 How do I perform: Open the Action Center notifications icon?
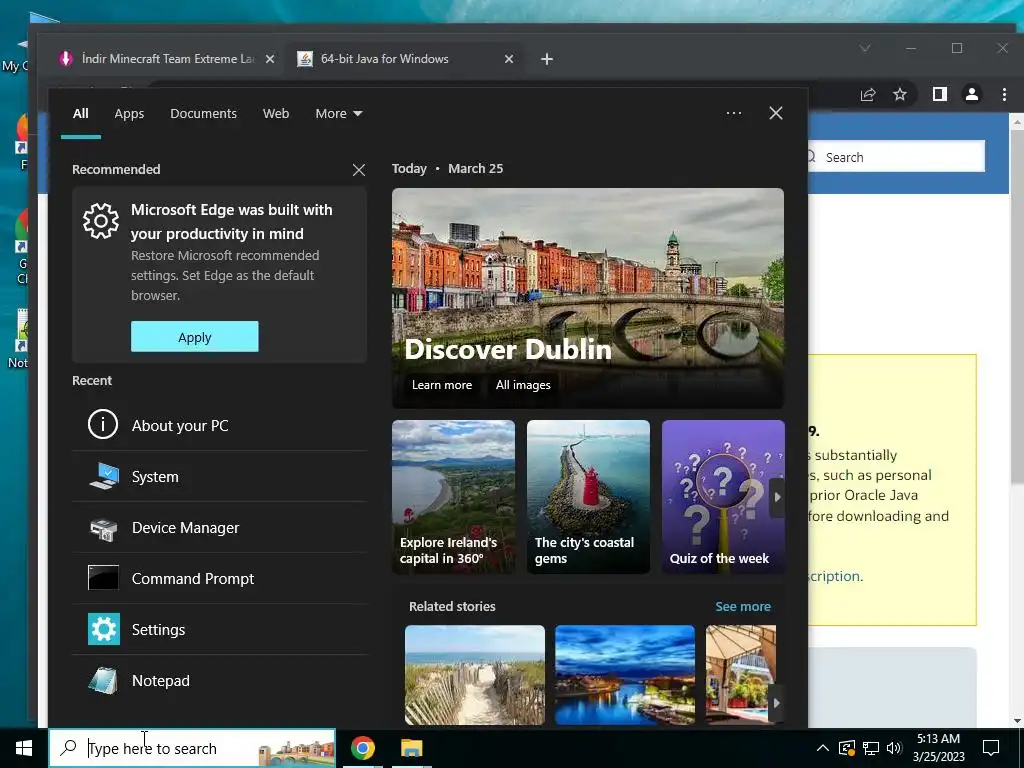tap(991, 748)
